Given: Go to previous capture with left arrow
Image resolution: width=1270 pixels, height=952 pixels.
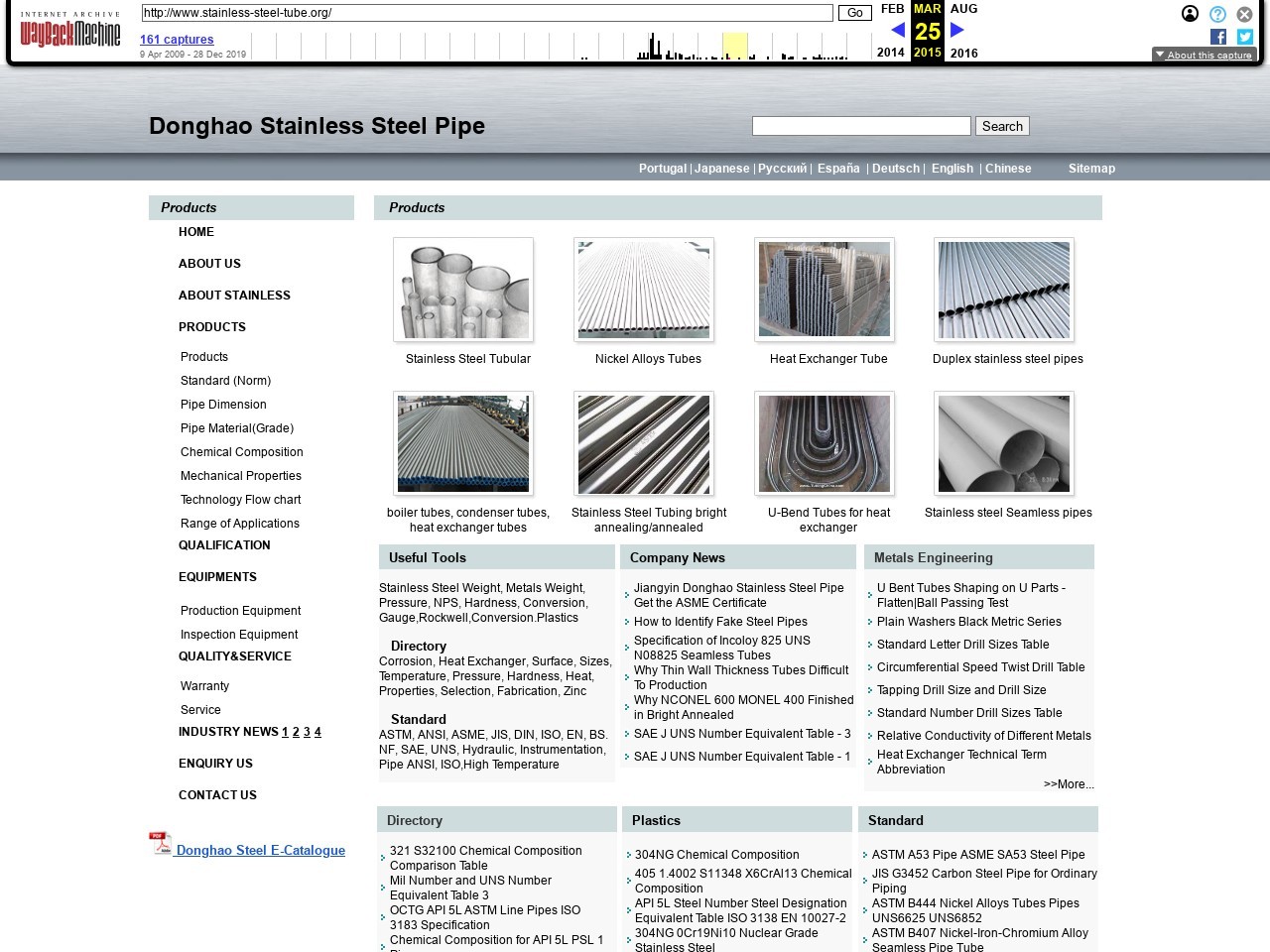Looking at the screenshot, I should 898,31.
